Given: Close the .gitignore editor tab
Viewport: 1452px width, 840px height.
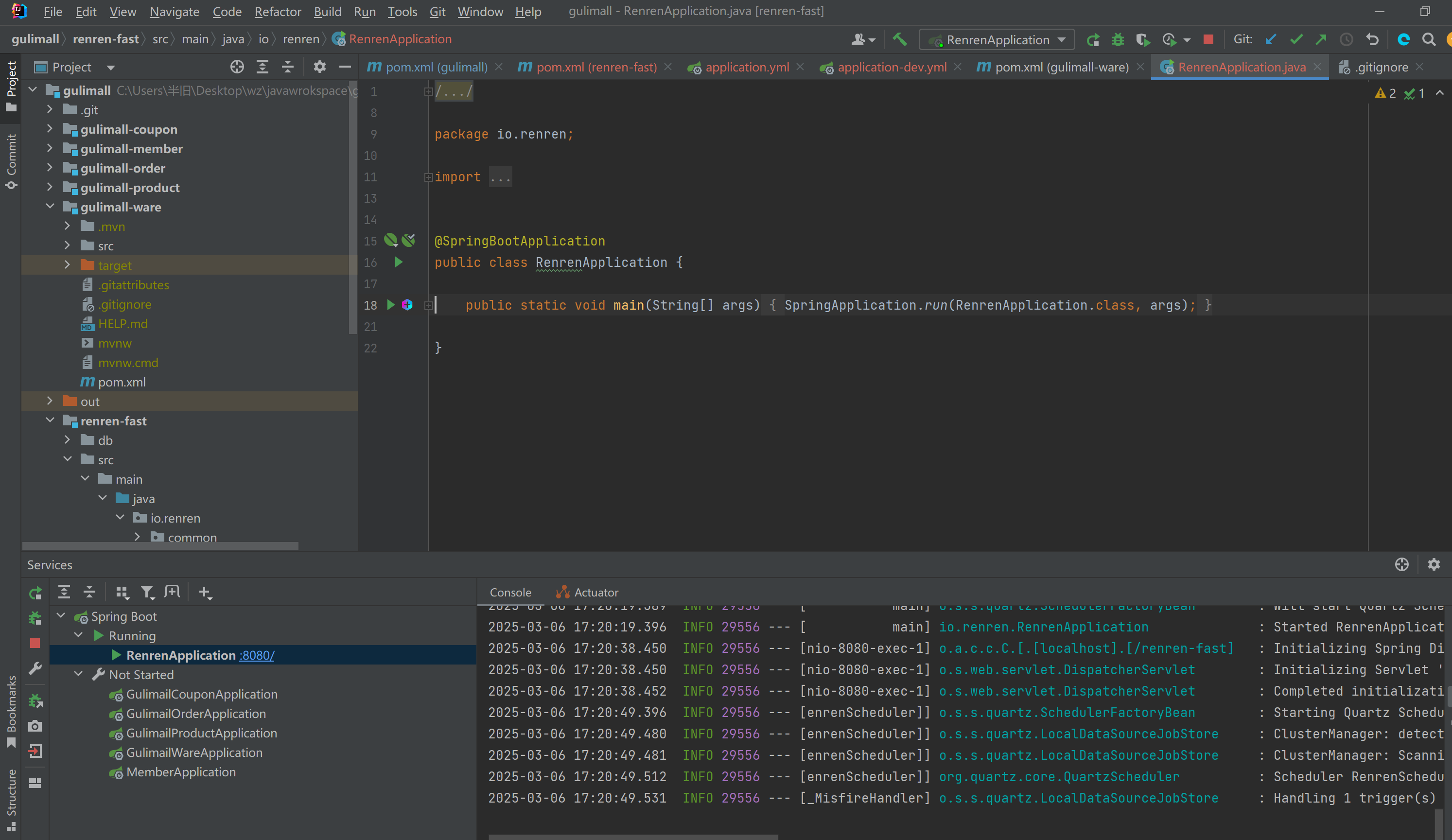Looking at the screenshot, I should [x=1420, y=67].
